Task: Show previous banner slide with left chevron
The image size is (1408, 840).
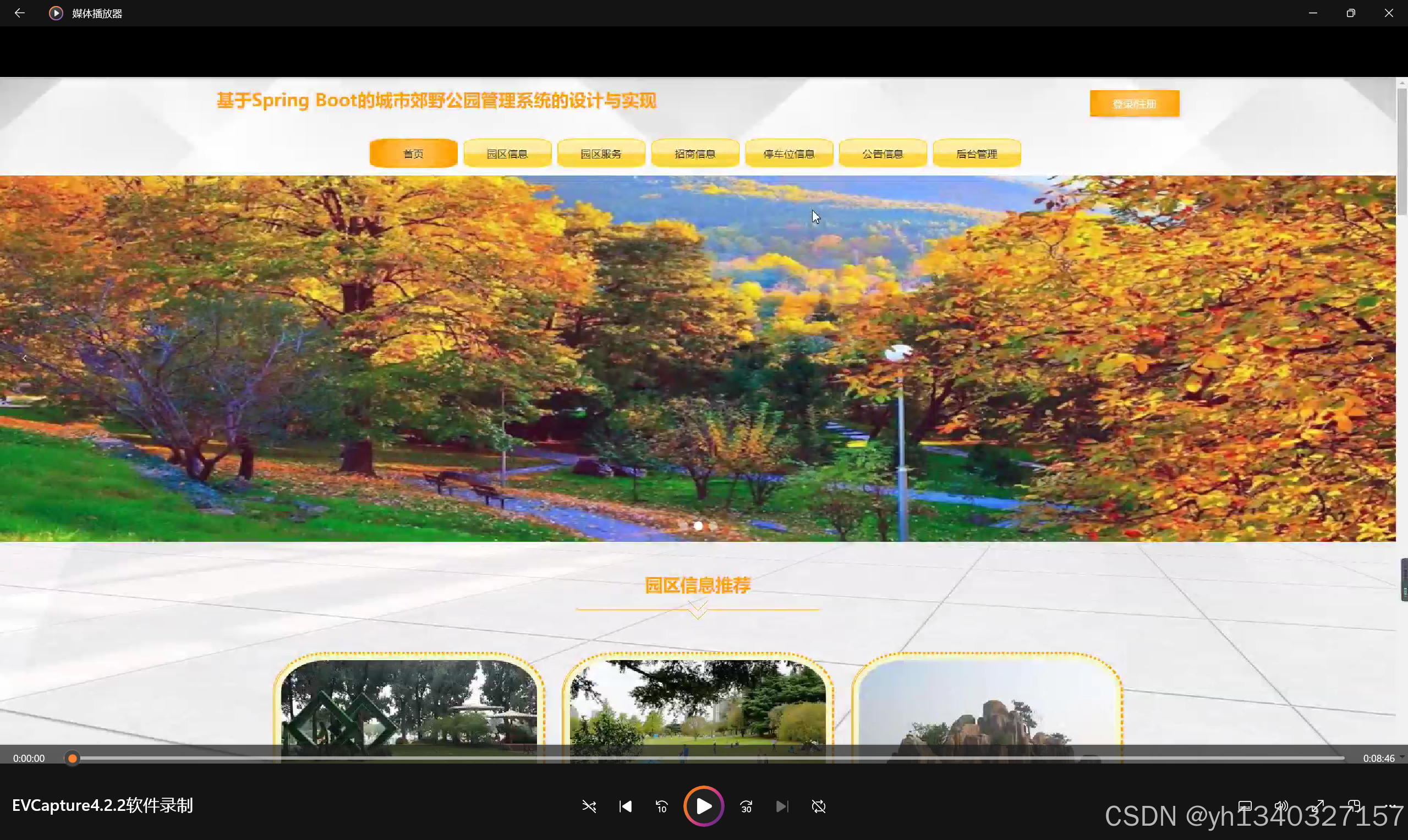Action: pos(24,358)
